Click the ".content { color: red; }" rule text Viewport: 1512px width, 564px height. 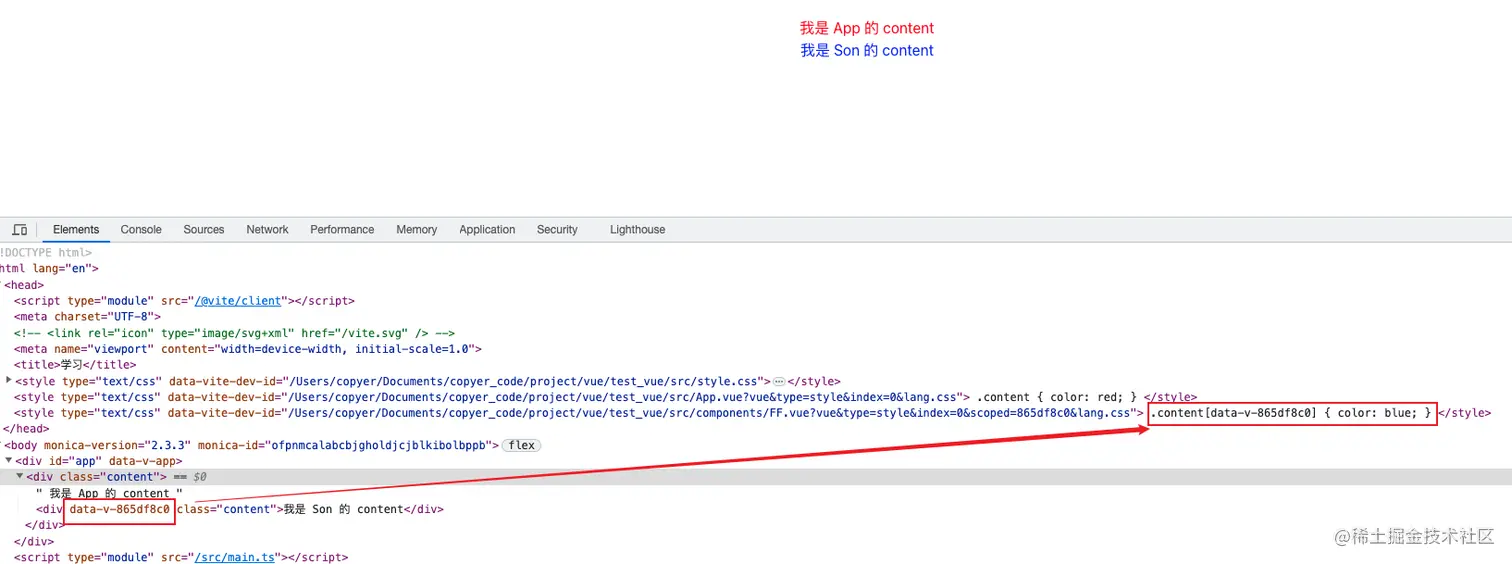[x=1057, y=397]
